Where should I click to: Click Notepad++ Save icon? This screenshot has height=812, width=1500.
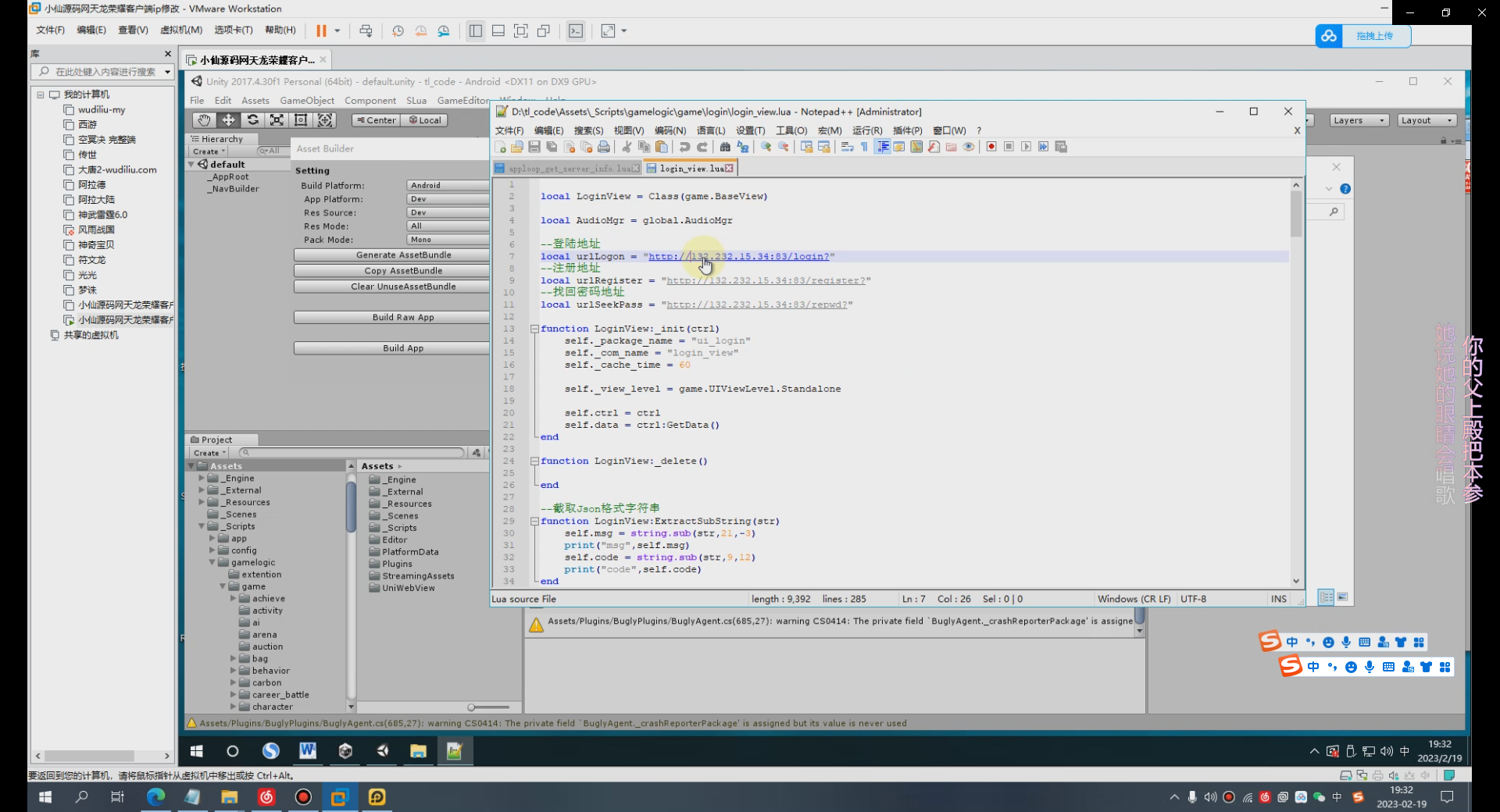[x=534, y=147]
